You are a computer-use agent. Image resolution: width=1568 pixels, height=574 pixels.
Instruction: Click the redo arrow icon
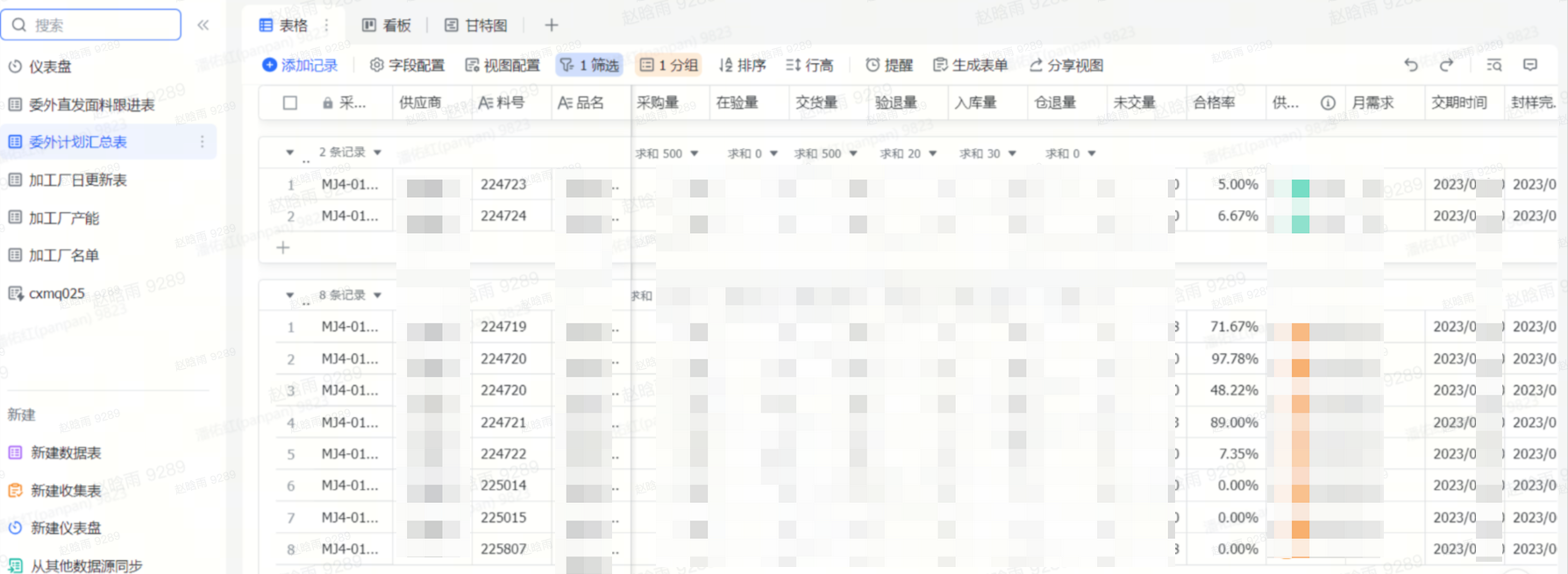click(1446, 65)
